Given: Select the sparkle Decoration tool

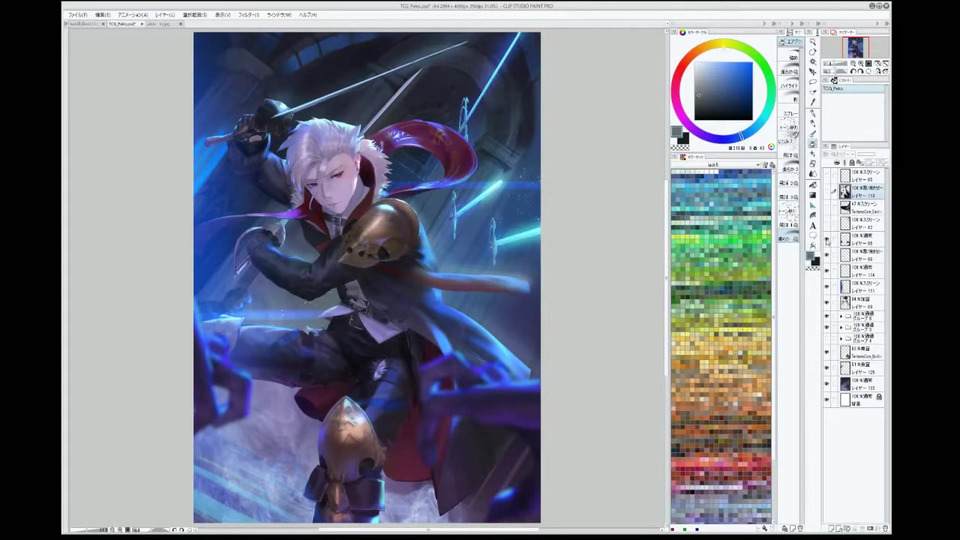Looking at the screenshot, I should tap(812, 154).
